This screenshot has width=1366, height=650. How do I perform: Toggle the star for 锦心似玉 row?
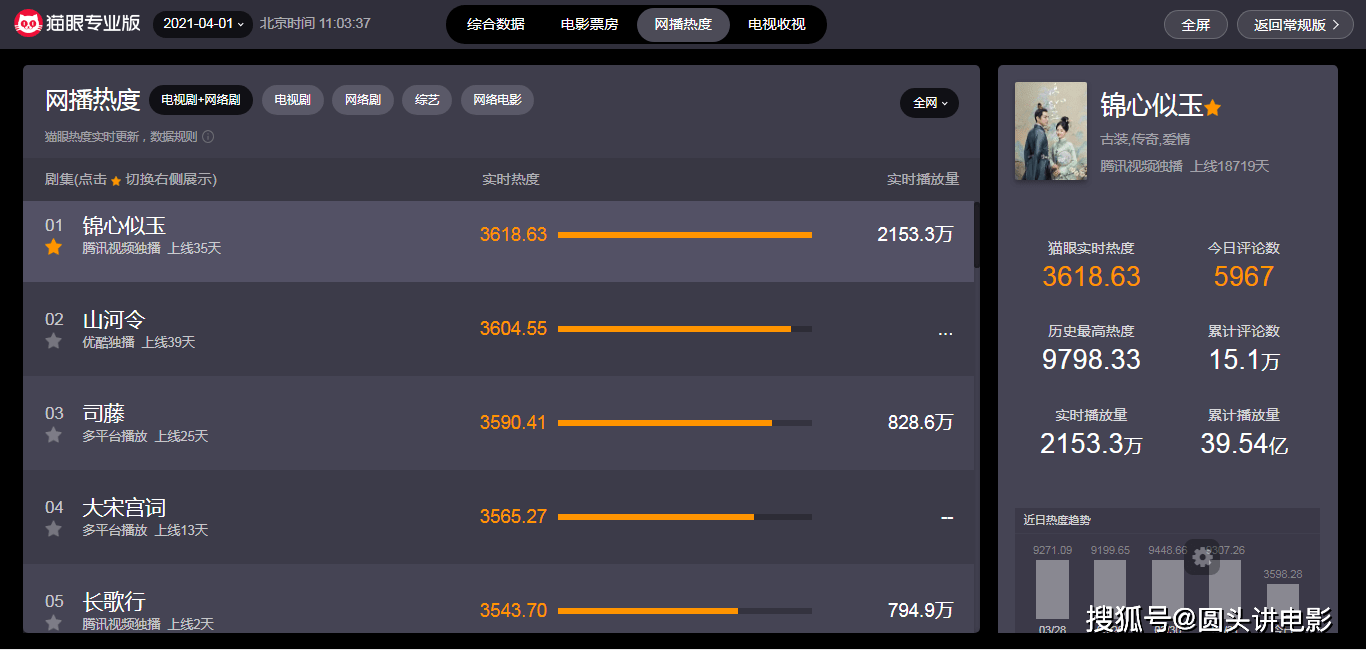54,247
